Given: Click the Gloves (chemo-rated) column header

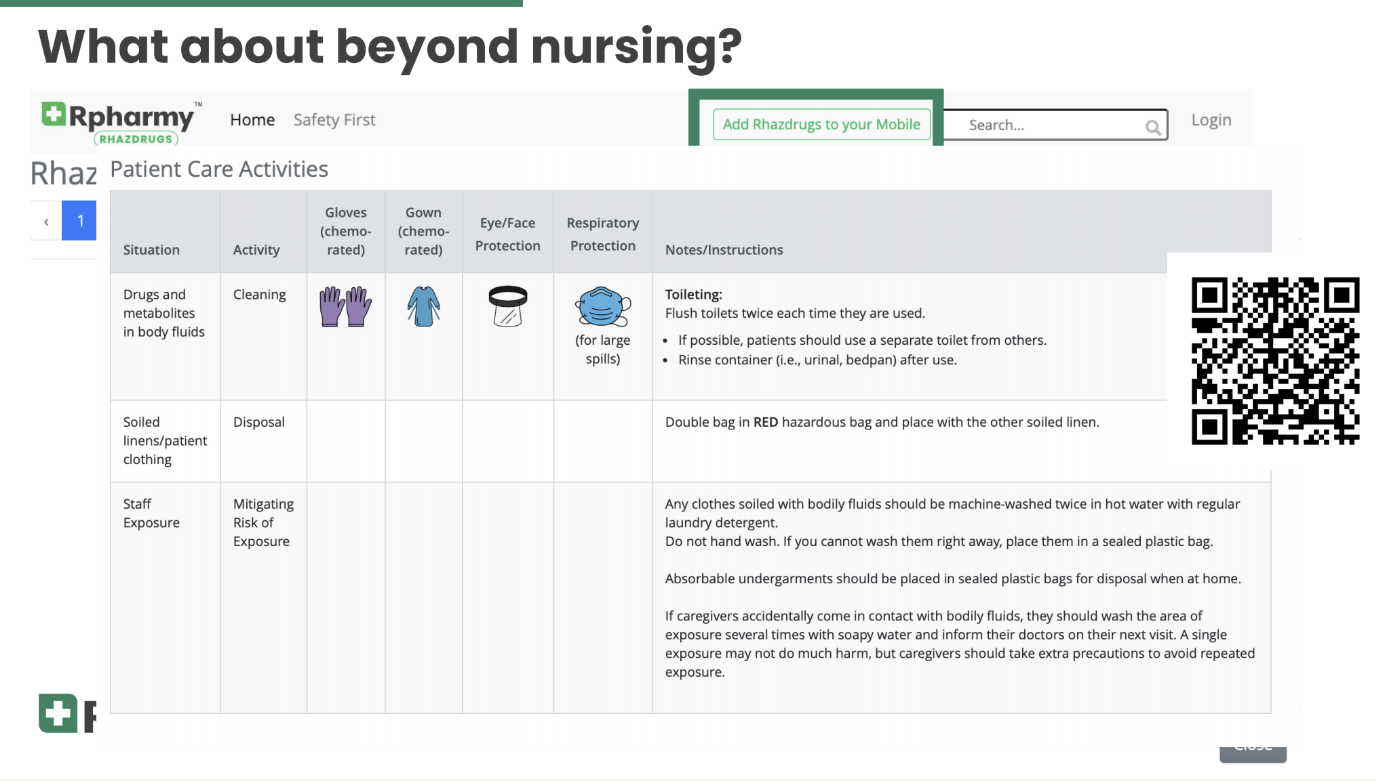Looking at the screenshot, I should tap(346, 231).
